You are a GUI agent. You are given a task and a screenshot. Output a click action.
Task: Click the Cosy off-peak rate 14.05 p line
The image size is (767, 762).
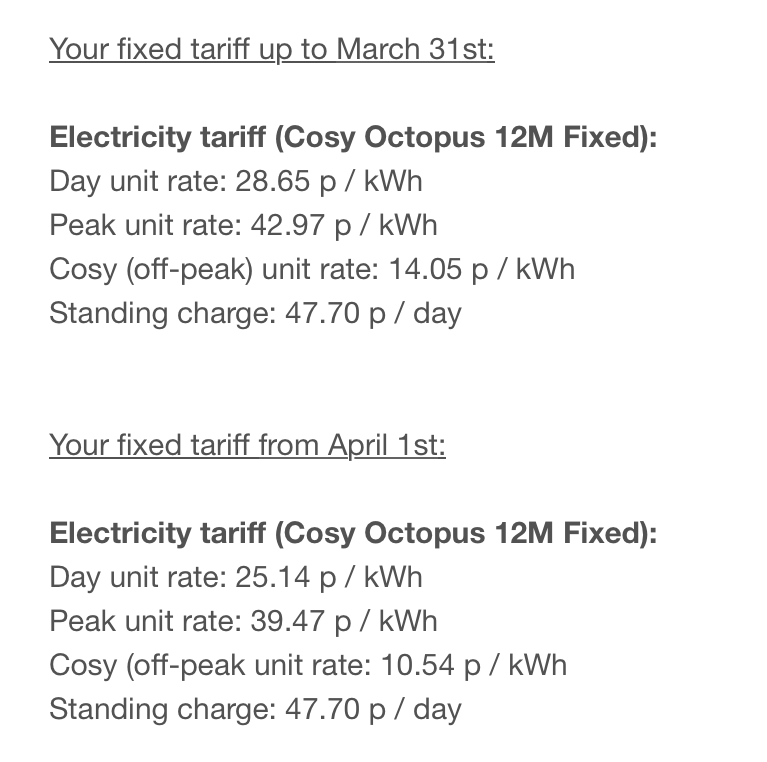312,270
